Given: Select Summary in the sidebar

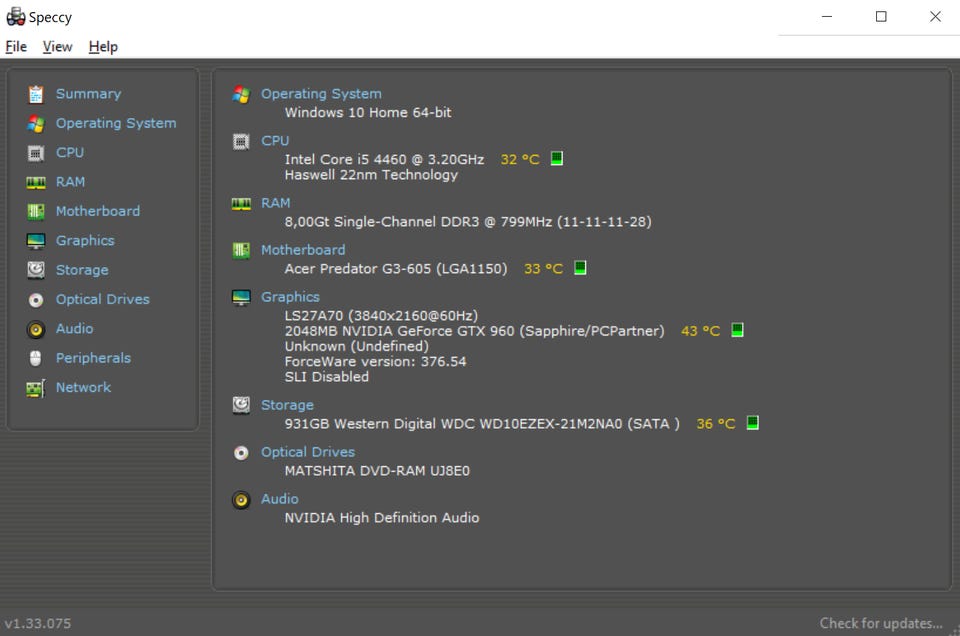Looking at the screenshot, I should [x=88, y=94].
